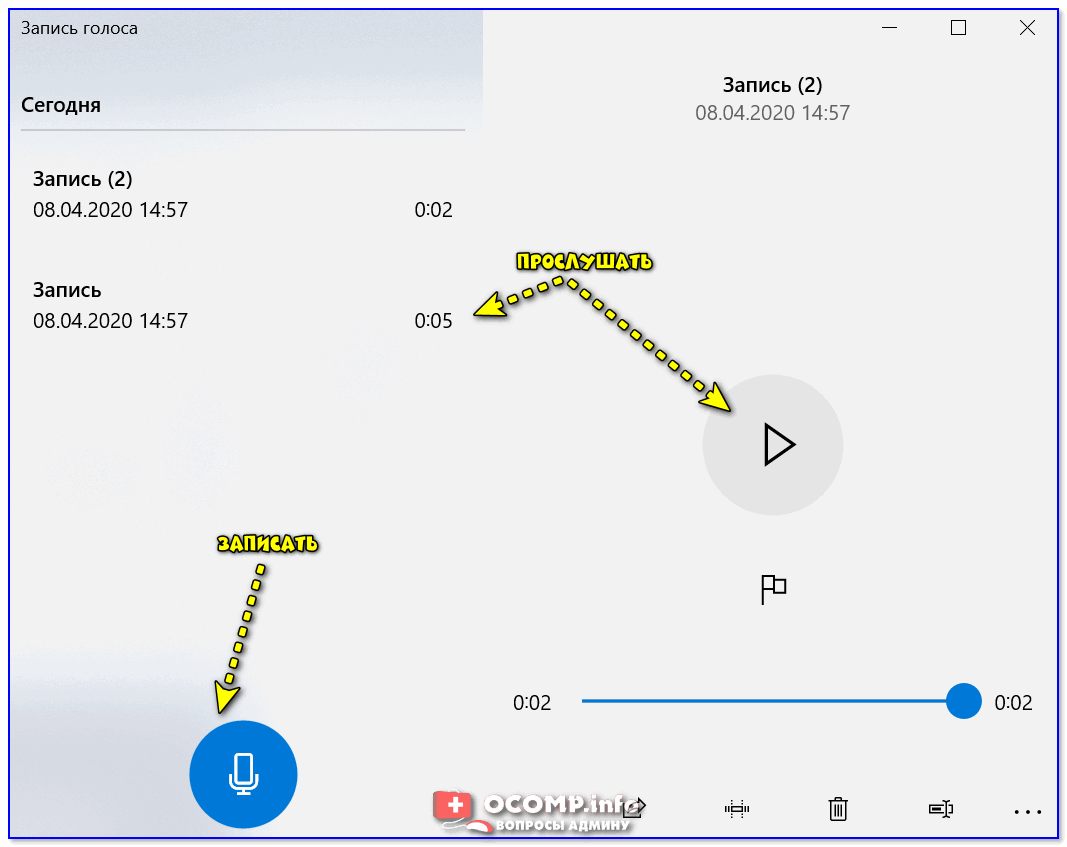Minimize the Voice Recorder window
The image size is (1067, 847).
click(889, 28)
